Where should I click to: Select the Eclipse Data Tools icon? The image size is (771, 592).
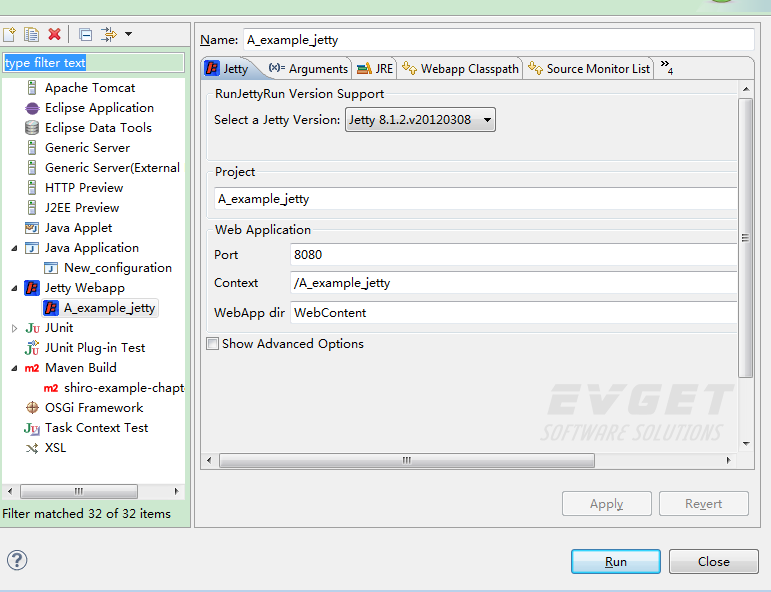coord(32,128)
